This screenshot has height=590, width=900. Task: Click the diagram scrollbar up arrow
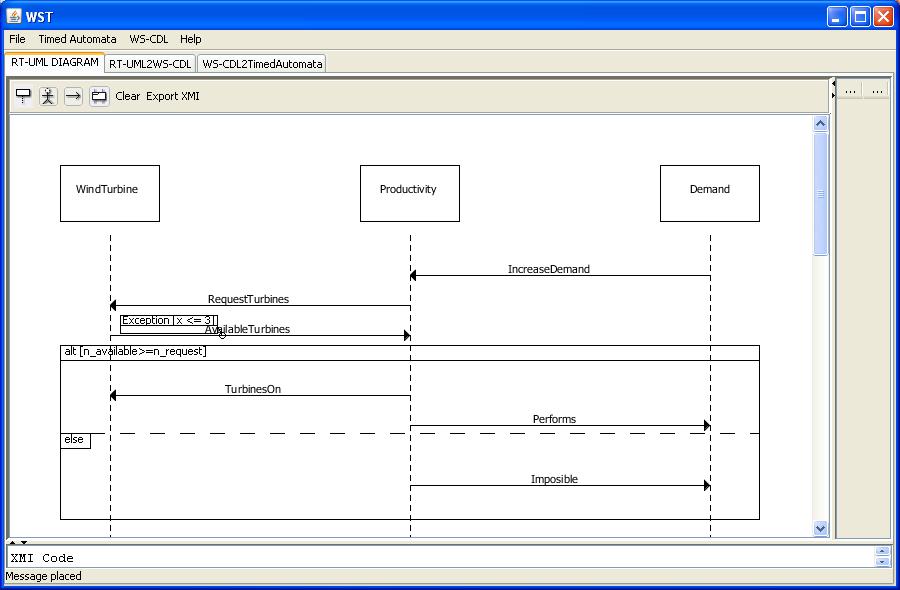pyautogui.click(x=821, y=123)
